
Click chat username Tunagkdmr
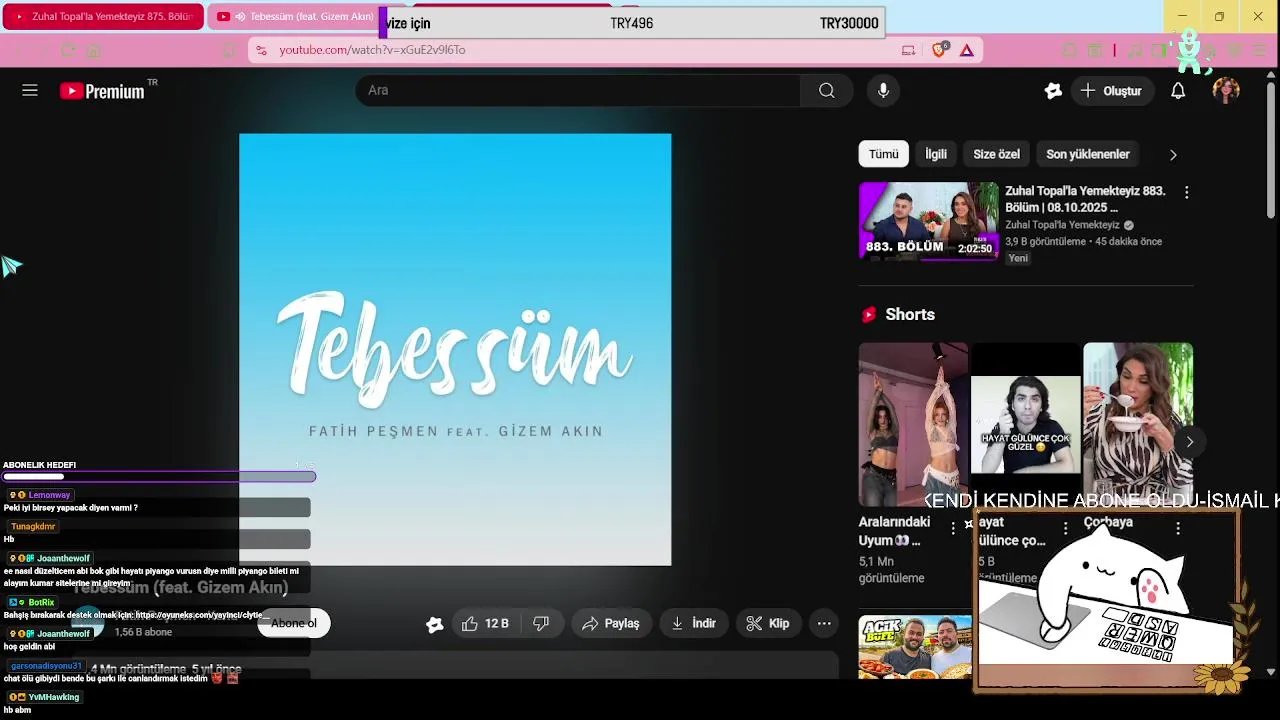33,526
